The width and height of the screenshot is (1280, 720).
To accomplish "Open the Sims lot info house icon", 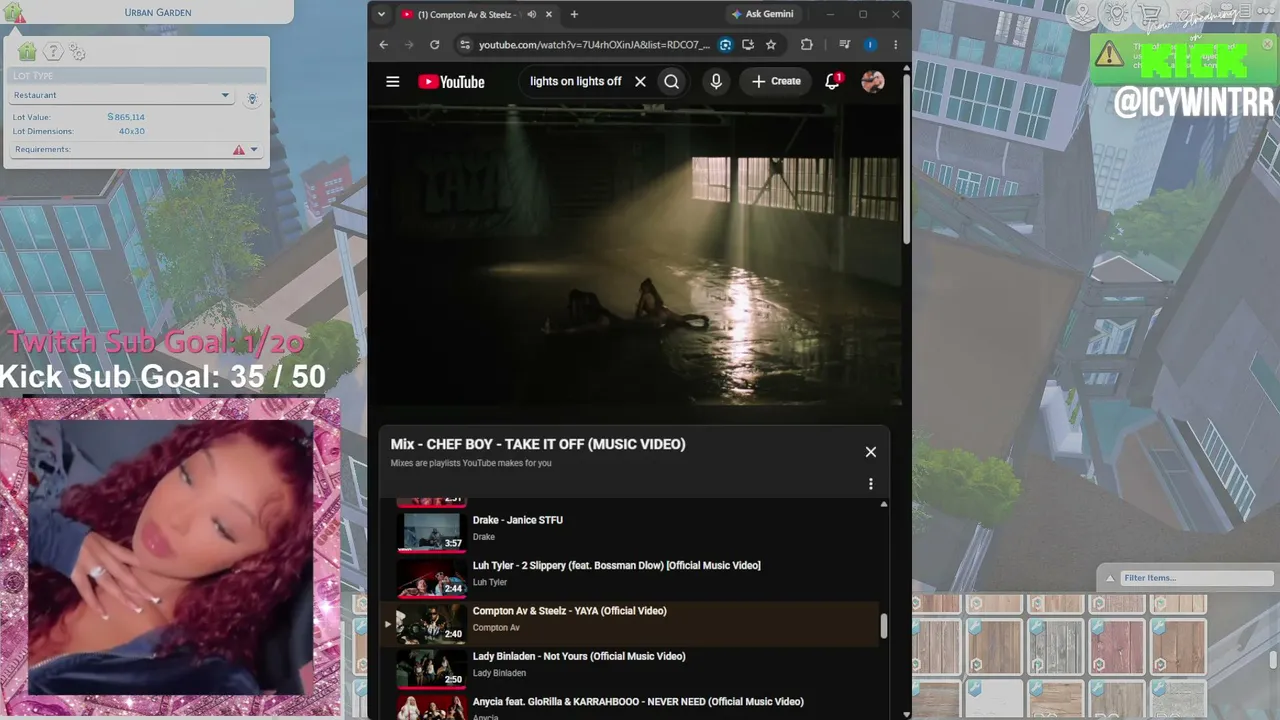I will (x=14, y=12).
